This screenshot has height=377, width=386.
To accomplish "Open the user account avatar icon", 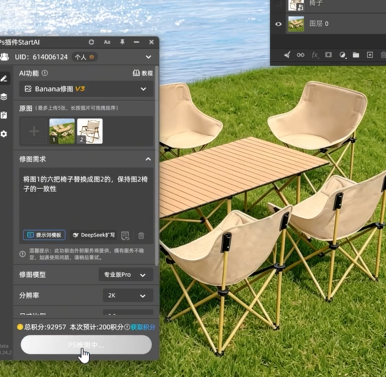I will pos(5,57).
